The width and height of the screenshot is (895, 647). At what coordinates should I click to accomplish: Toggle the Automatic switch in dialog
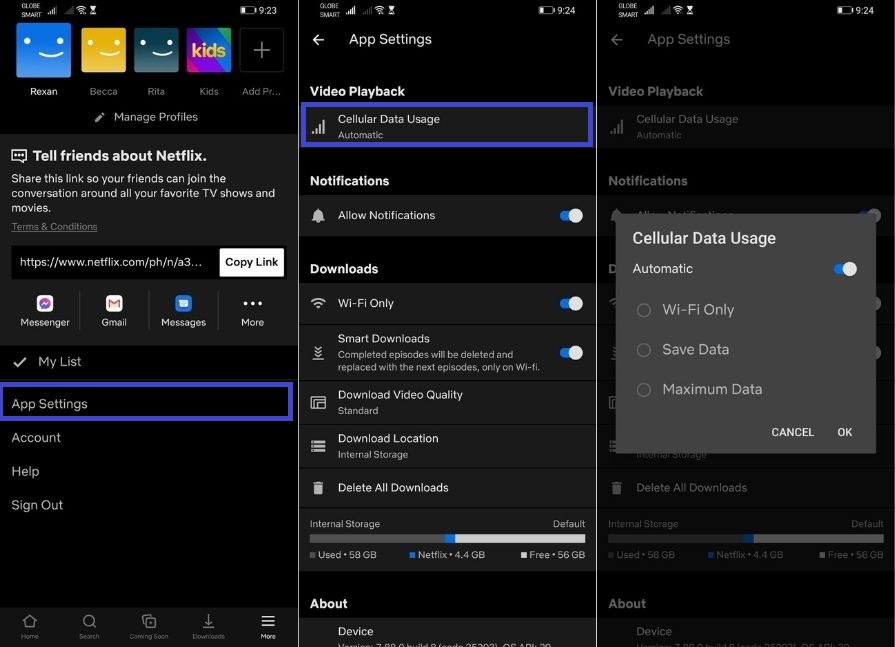(845, 269)
